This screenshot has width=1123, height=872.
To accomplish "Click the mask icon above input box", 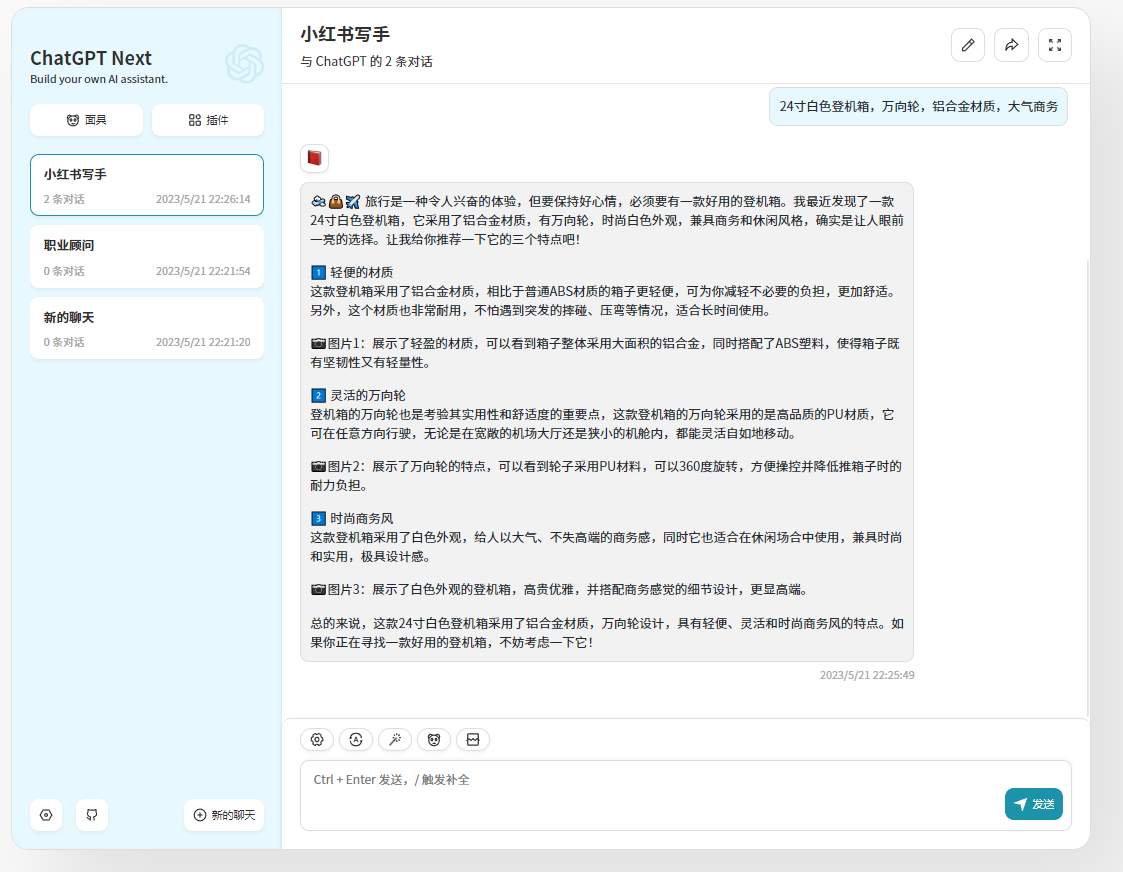I will tap(433, 740).
